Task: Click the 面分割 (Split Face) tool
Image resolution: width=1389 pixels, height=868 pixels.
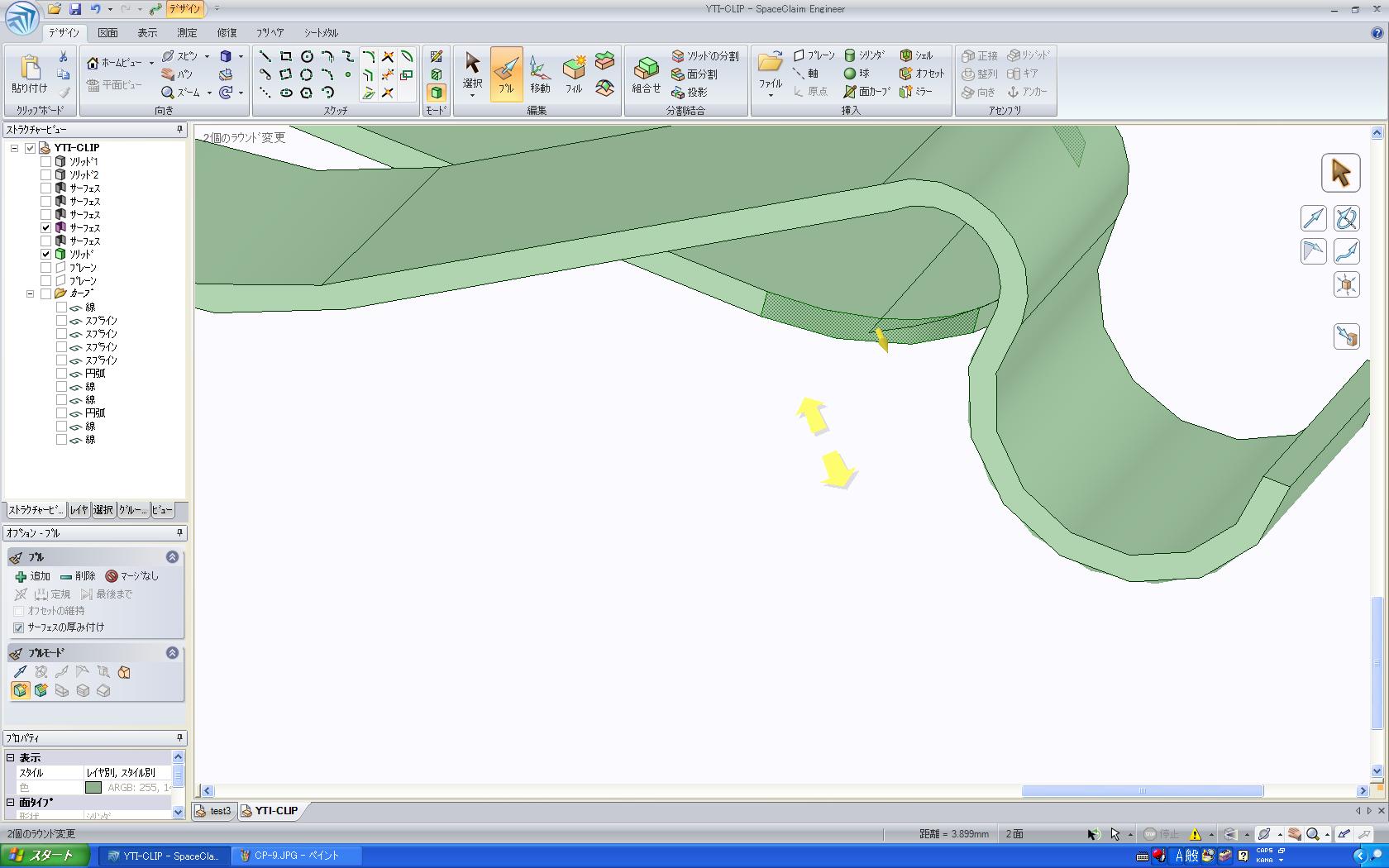Action: tap(694, 74)
